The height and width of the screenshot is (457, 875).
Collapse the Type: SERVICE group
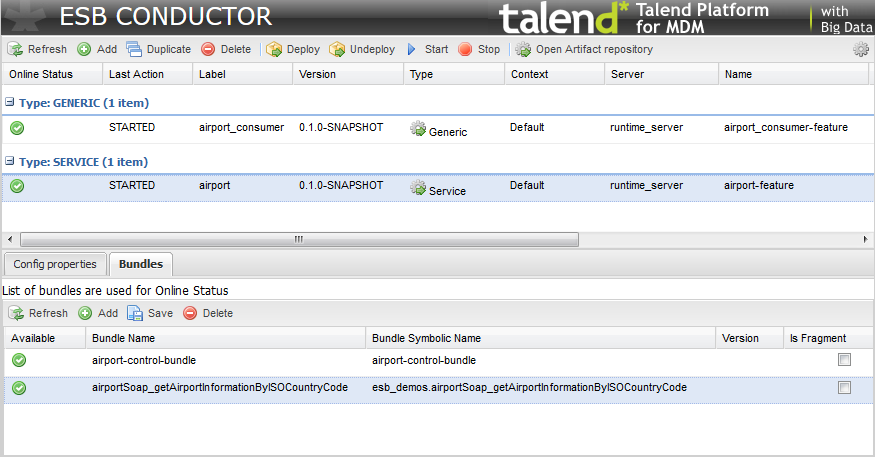(x=9, y=161)
